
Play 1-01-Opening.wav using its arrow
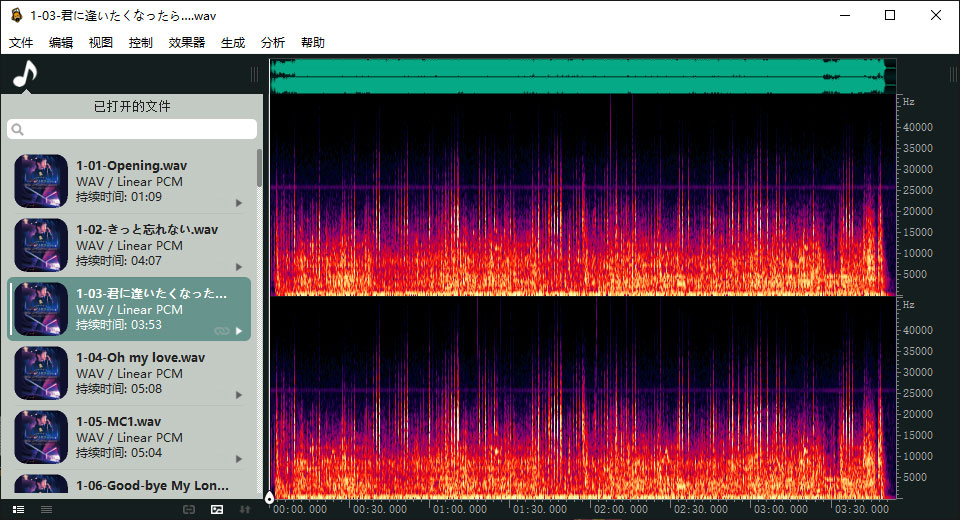point(239,203)
